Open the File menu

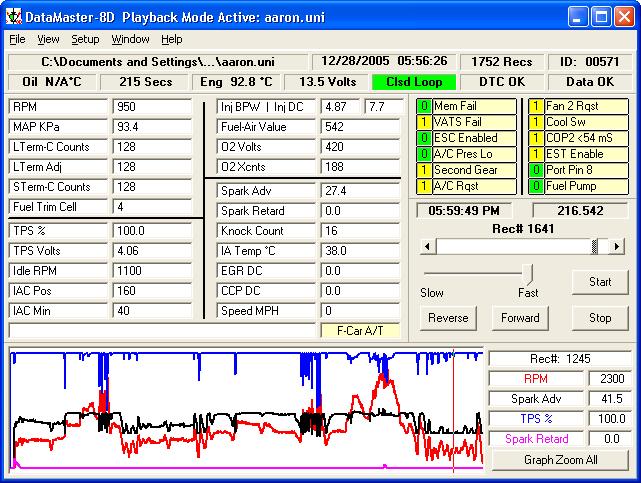[17, 40]
